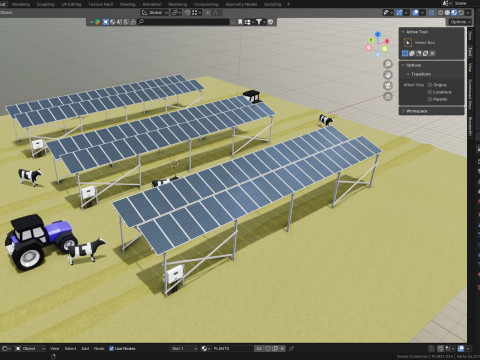Toggle proportional editing icon
The height and width of the screenshot is (360, 480).
point(208,13)
